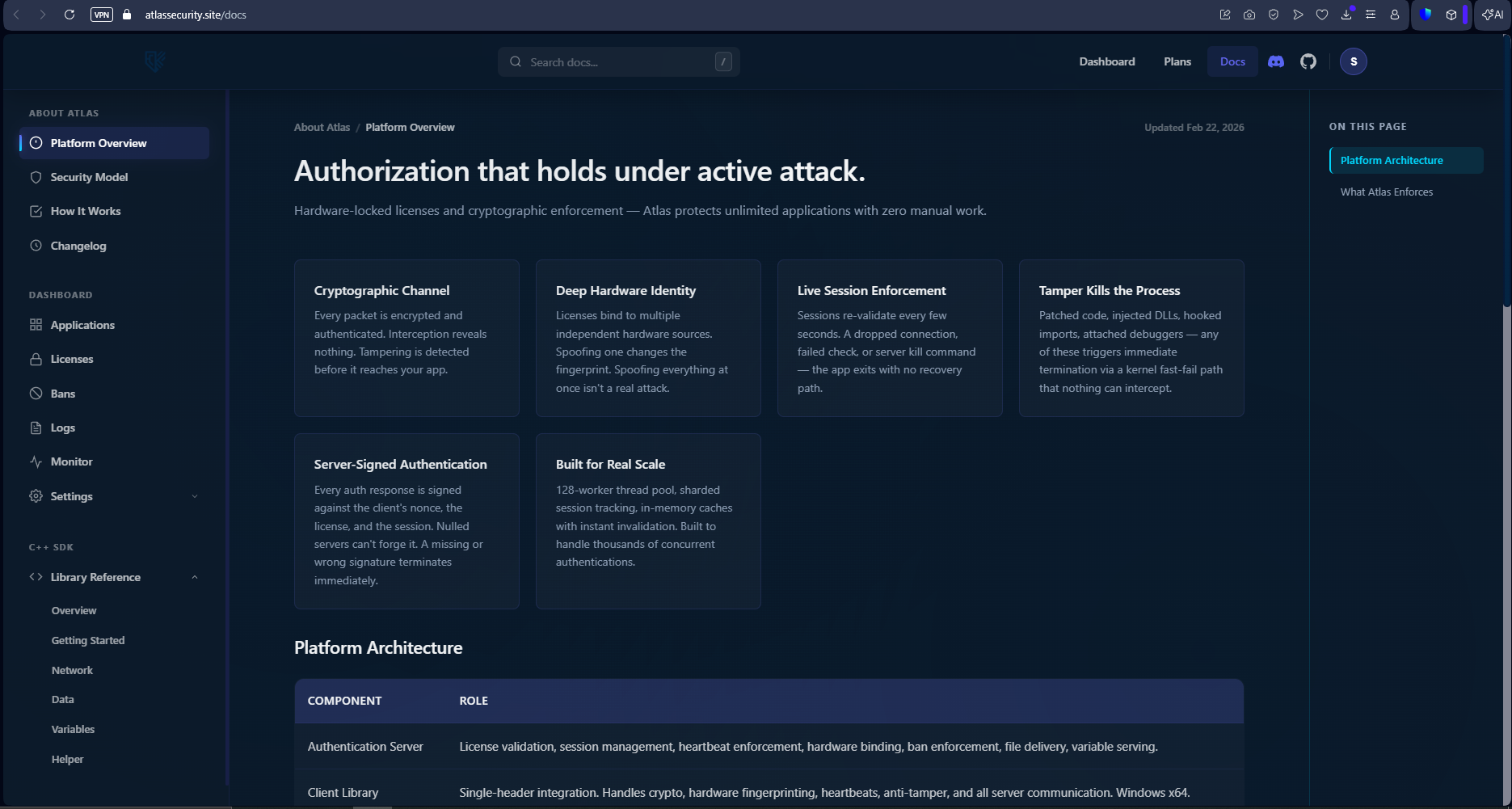Image resolution: width=1512 pixels, height=809 pixels.
Task: Toggle the VPN badge in the address bar
Action: click(x=102, y=15)
